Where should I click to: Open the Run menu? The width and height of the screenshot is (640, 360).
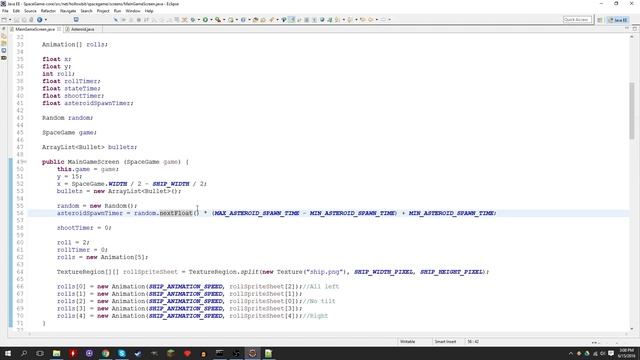[x=118, y=11]
